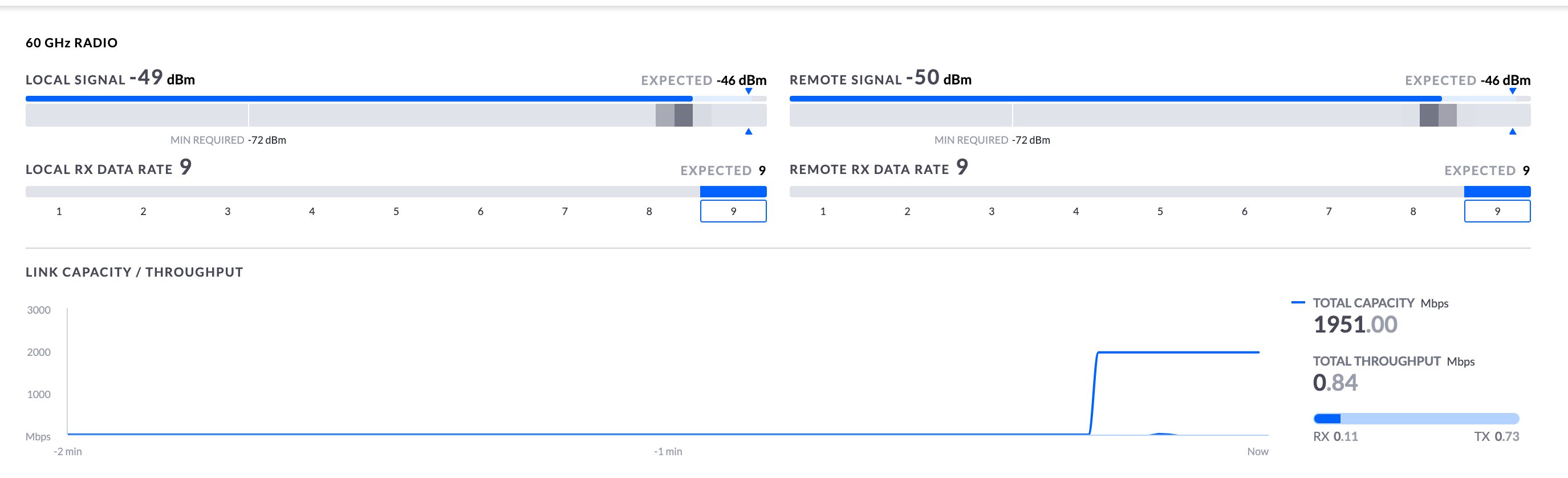The width and height of the screenshot is (1568, 478).
Task: Click rate 7 on remote RX scale
Action: tap(1329, 211)
